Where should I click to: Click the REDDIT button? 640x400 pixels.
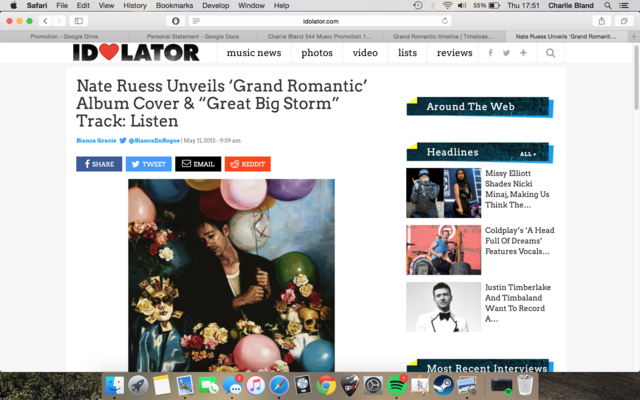point(248,164)
